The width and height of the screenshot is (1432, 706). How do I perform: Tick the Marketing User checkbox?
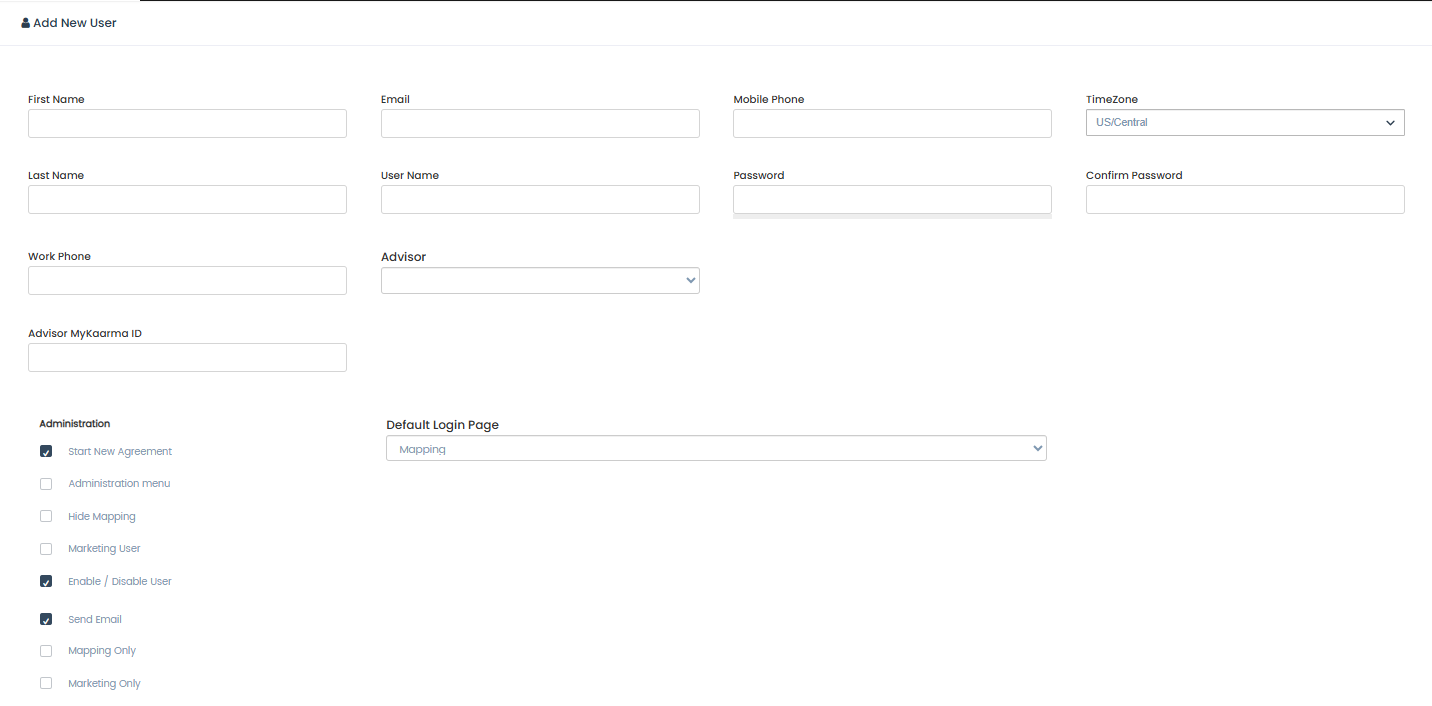coord(46,549)
